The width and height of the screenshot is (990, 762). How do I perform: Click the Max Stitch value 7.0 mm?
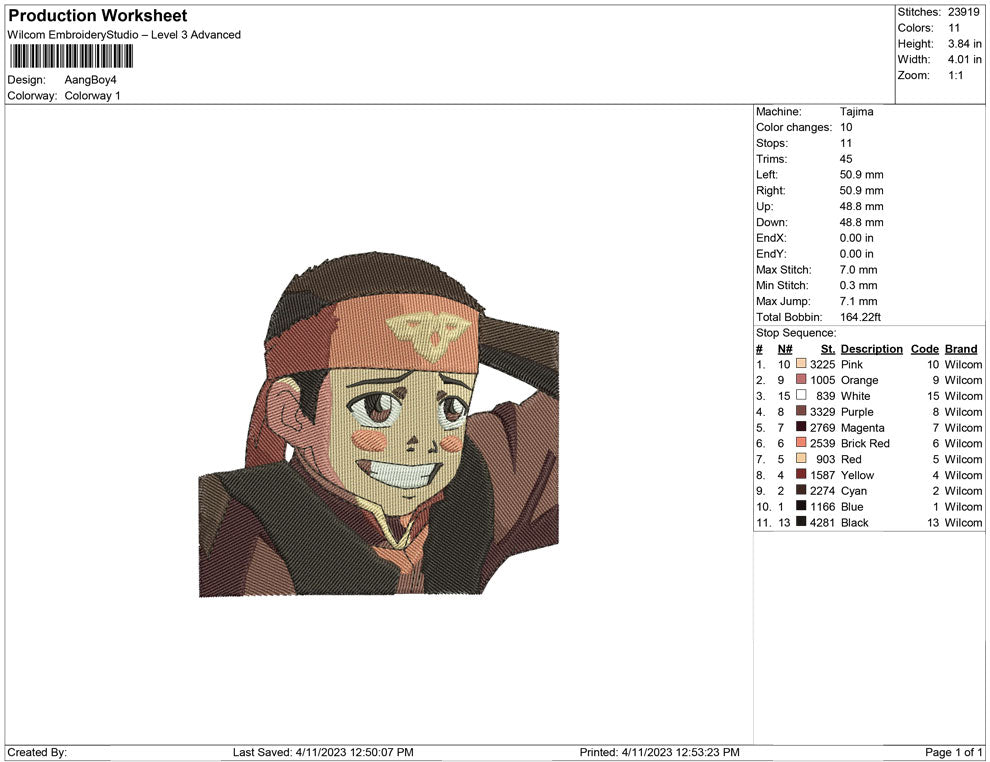point(858,270)
